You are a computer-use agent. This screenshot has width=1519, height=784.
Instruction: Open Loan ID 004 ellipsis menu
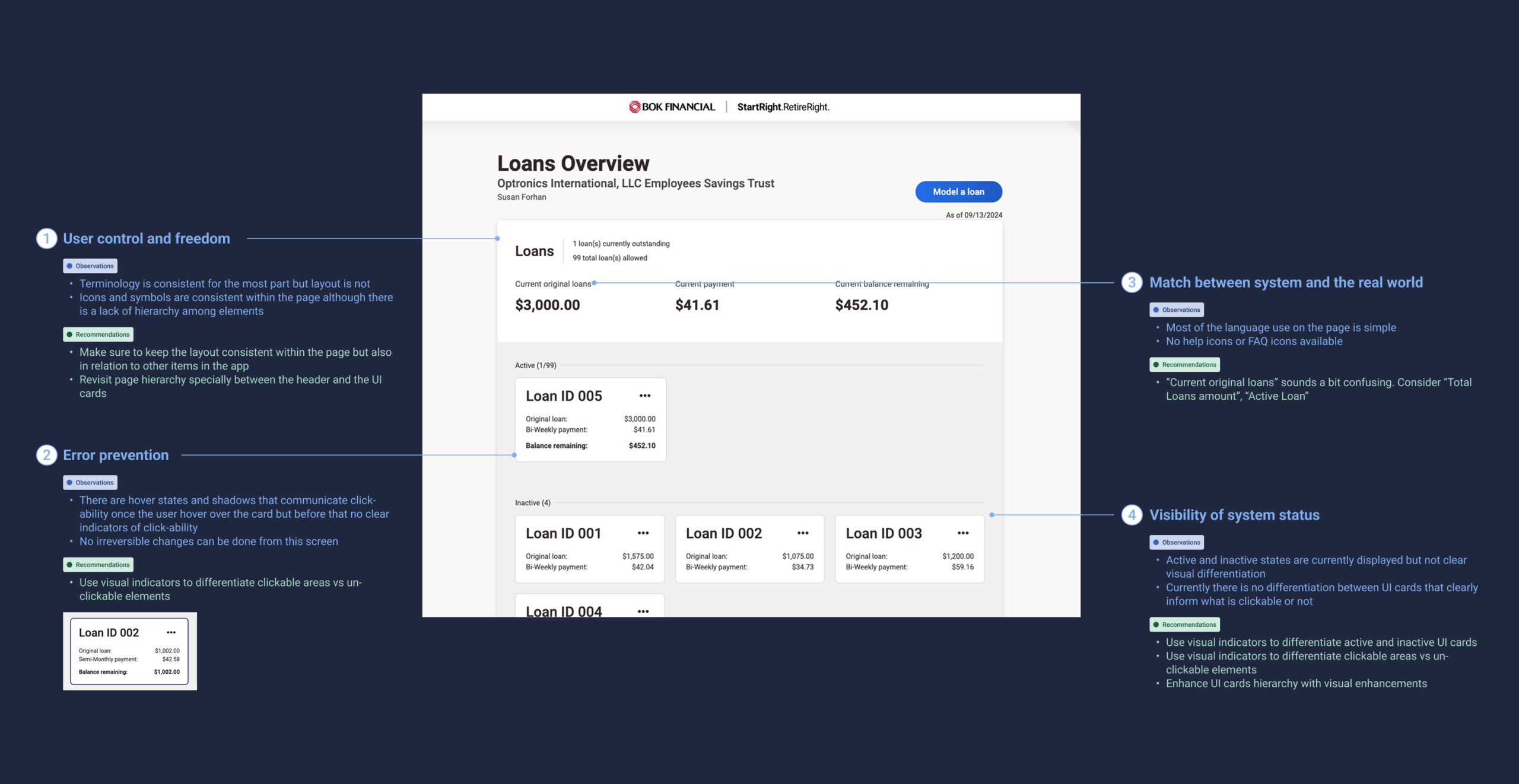[x=643, y=611]
